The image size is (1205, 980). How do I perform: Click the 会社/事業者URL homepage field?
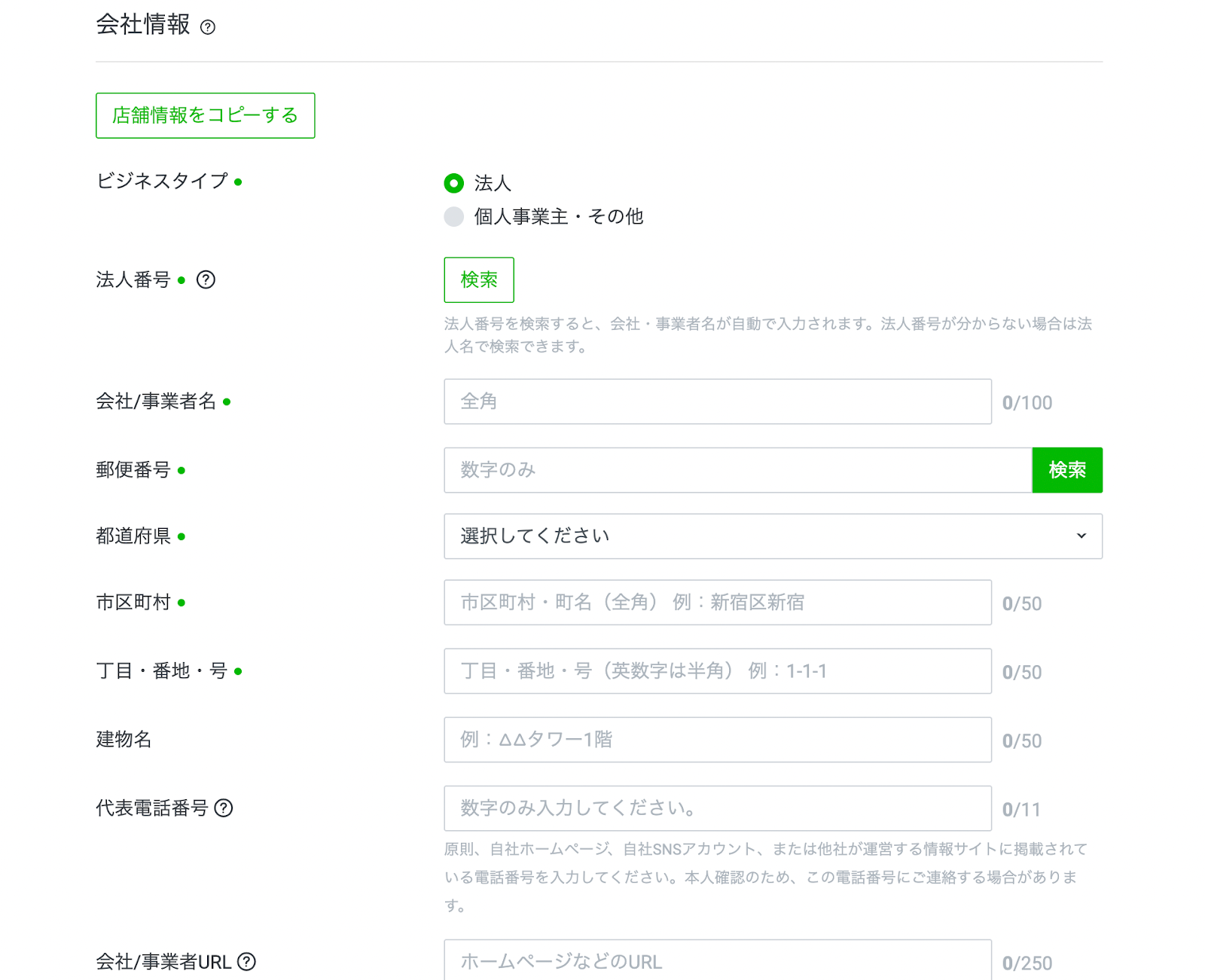pyautogui.click(x=717, y=961)
